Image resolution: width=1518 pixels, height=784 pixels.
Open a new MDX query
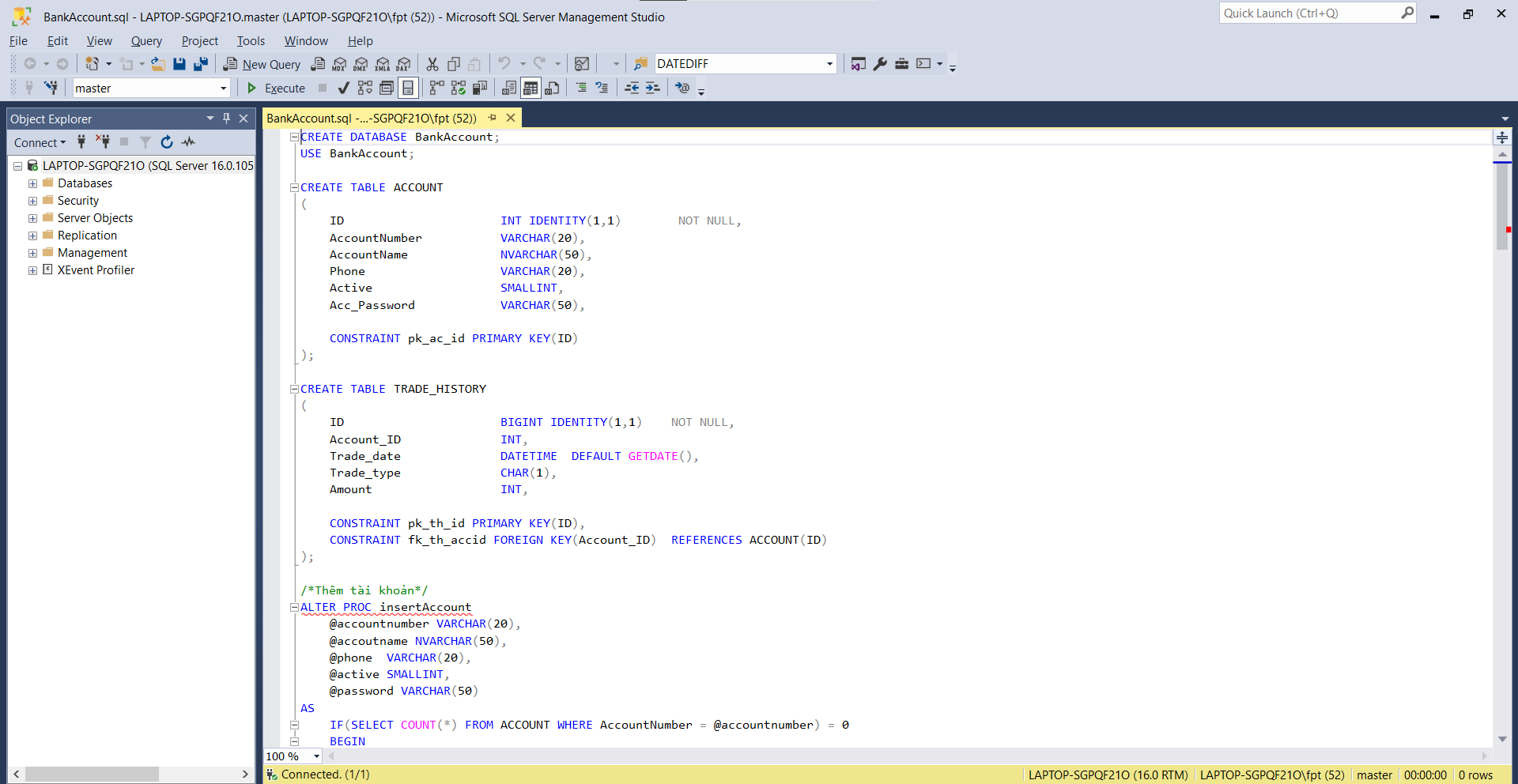click(338, 64)
